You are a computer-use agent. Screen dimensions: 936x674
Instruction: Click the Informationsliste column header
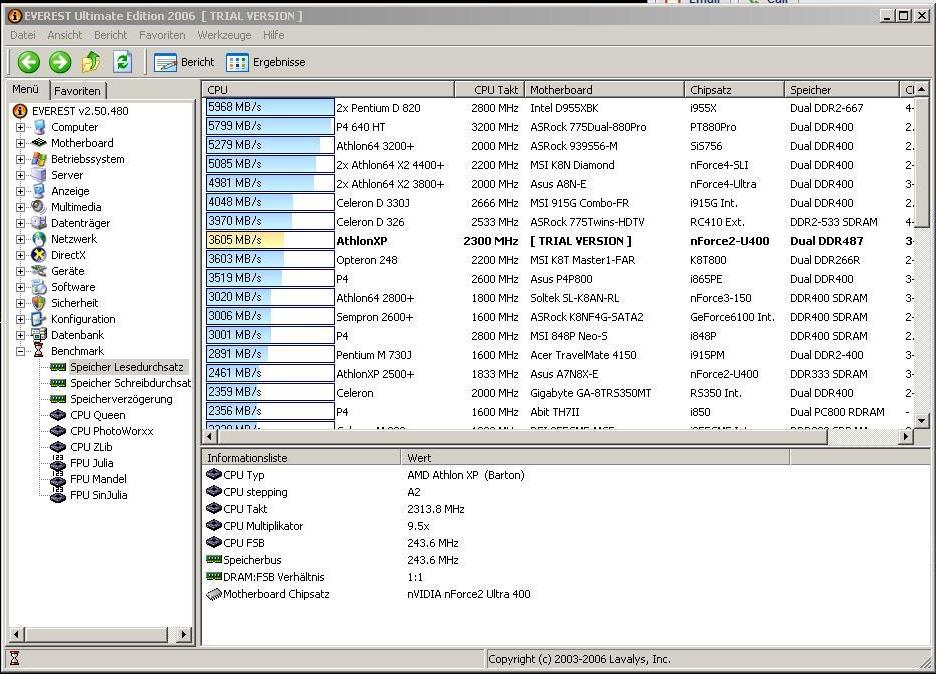tap(301, 458)
